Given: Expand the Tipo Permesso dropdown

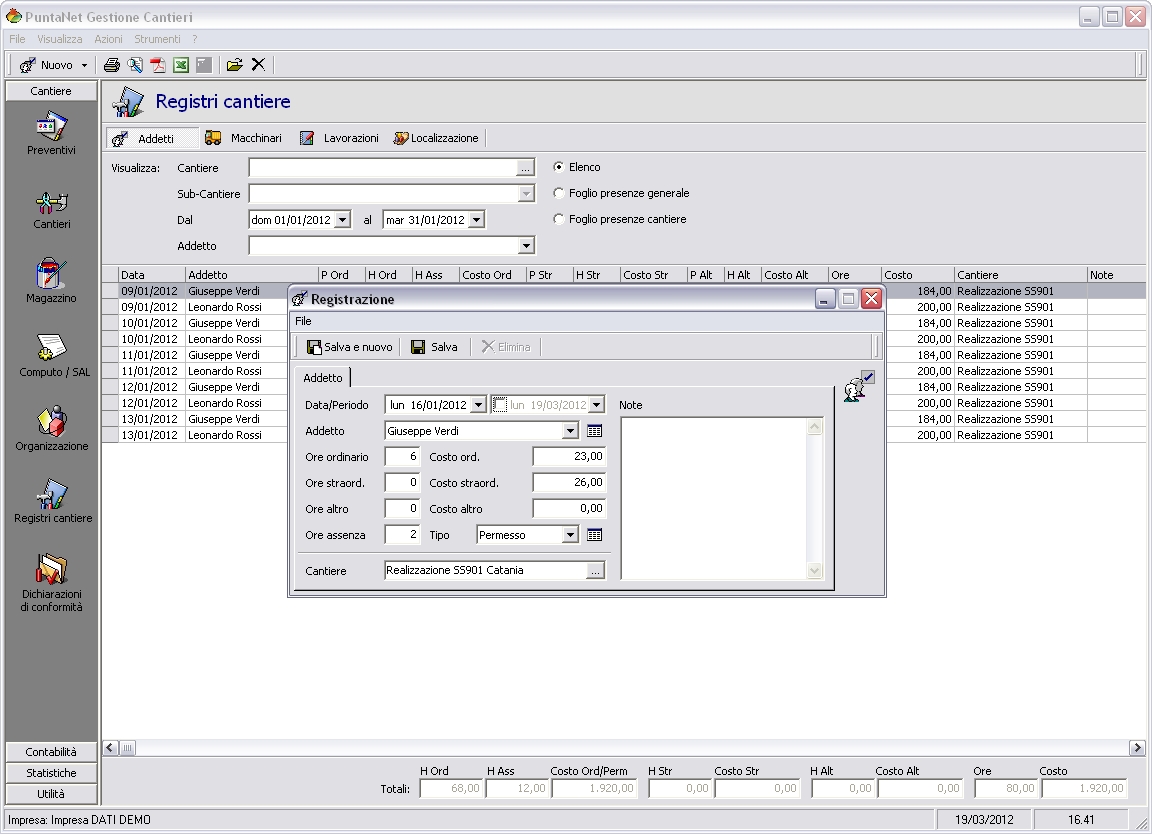Looking at the screenshot, I should (570, 535).
